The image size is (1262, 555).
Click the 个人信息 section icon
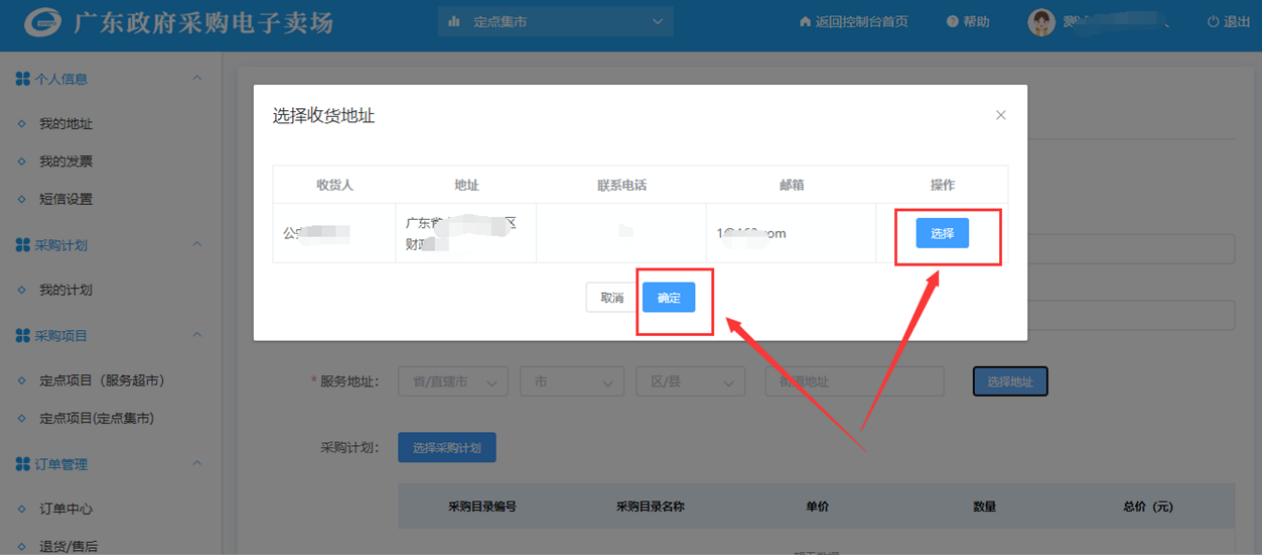[x=22, y=79]
